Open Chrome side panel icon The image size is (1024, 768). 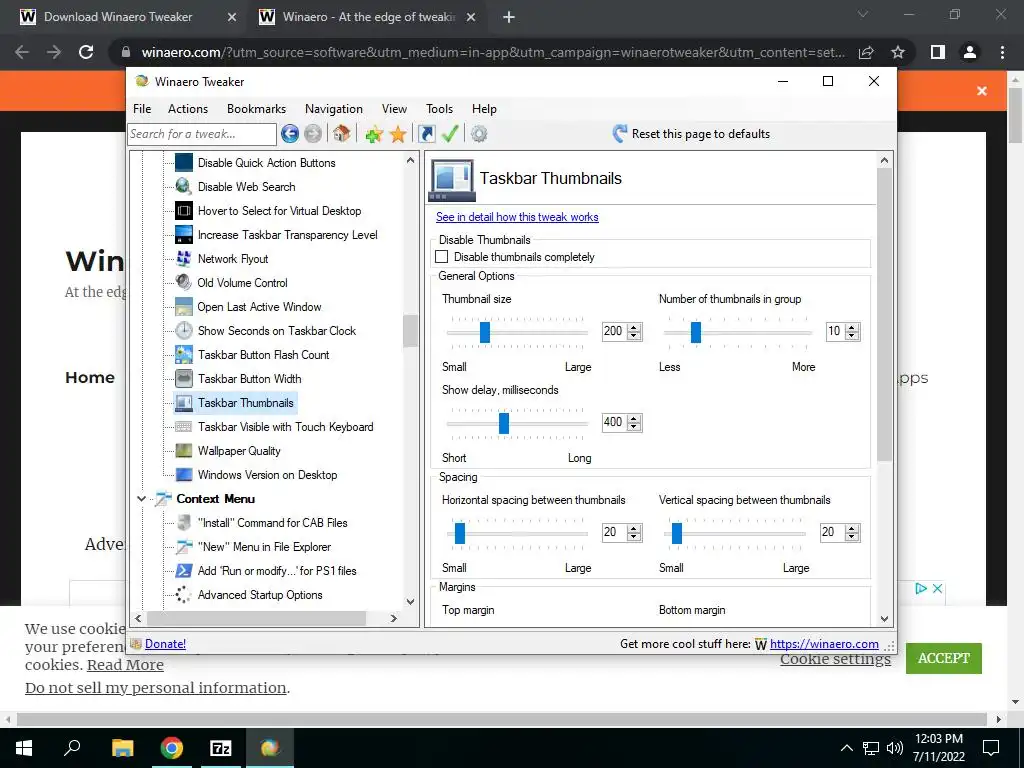pyautogui.click(x=938, y=52)
